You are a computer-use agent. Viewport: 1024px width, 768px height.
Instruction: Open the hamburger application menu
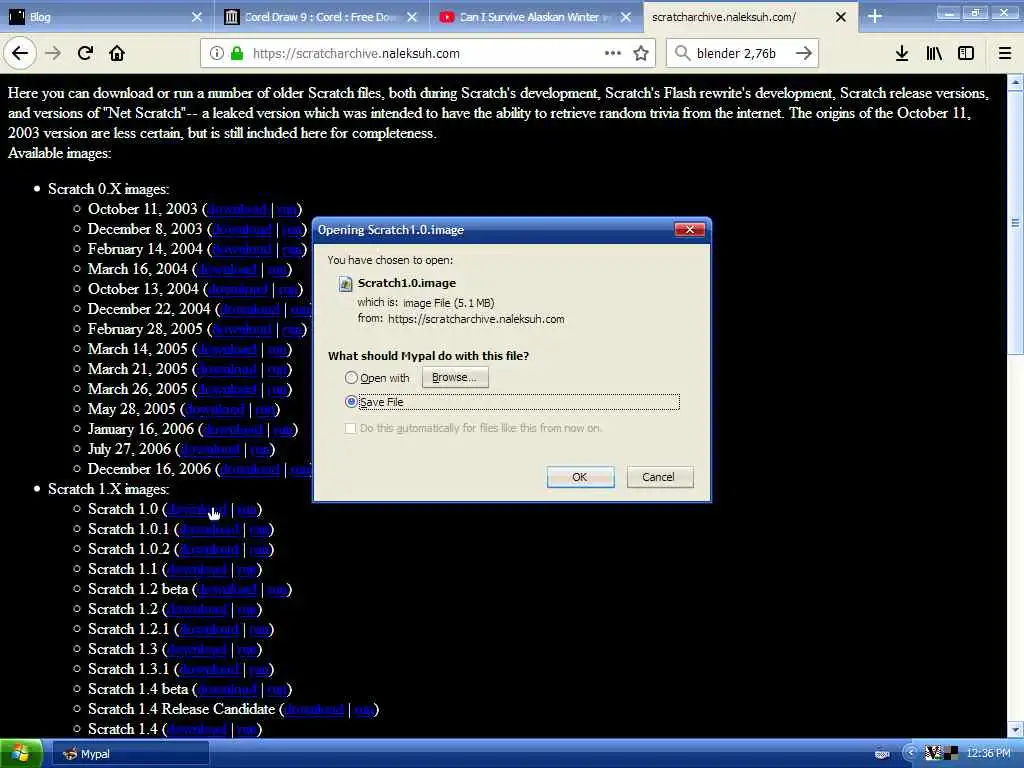coord(1005,53)
